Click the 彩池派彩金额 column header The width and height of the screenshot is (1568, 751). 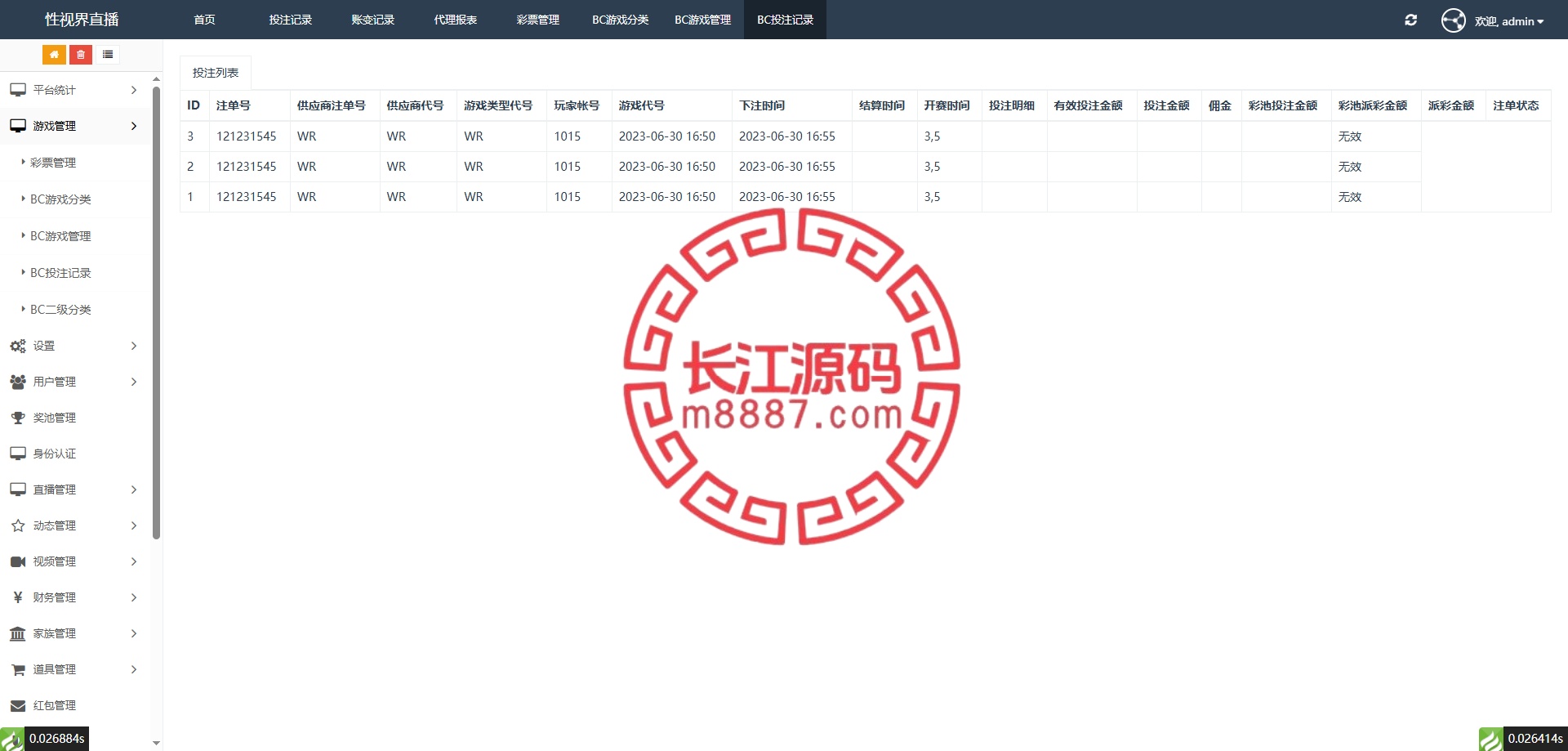click(1373, 105)
